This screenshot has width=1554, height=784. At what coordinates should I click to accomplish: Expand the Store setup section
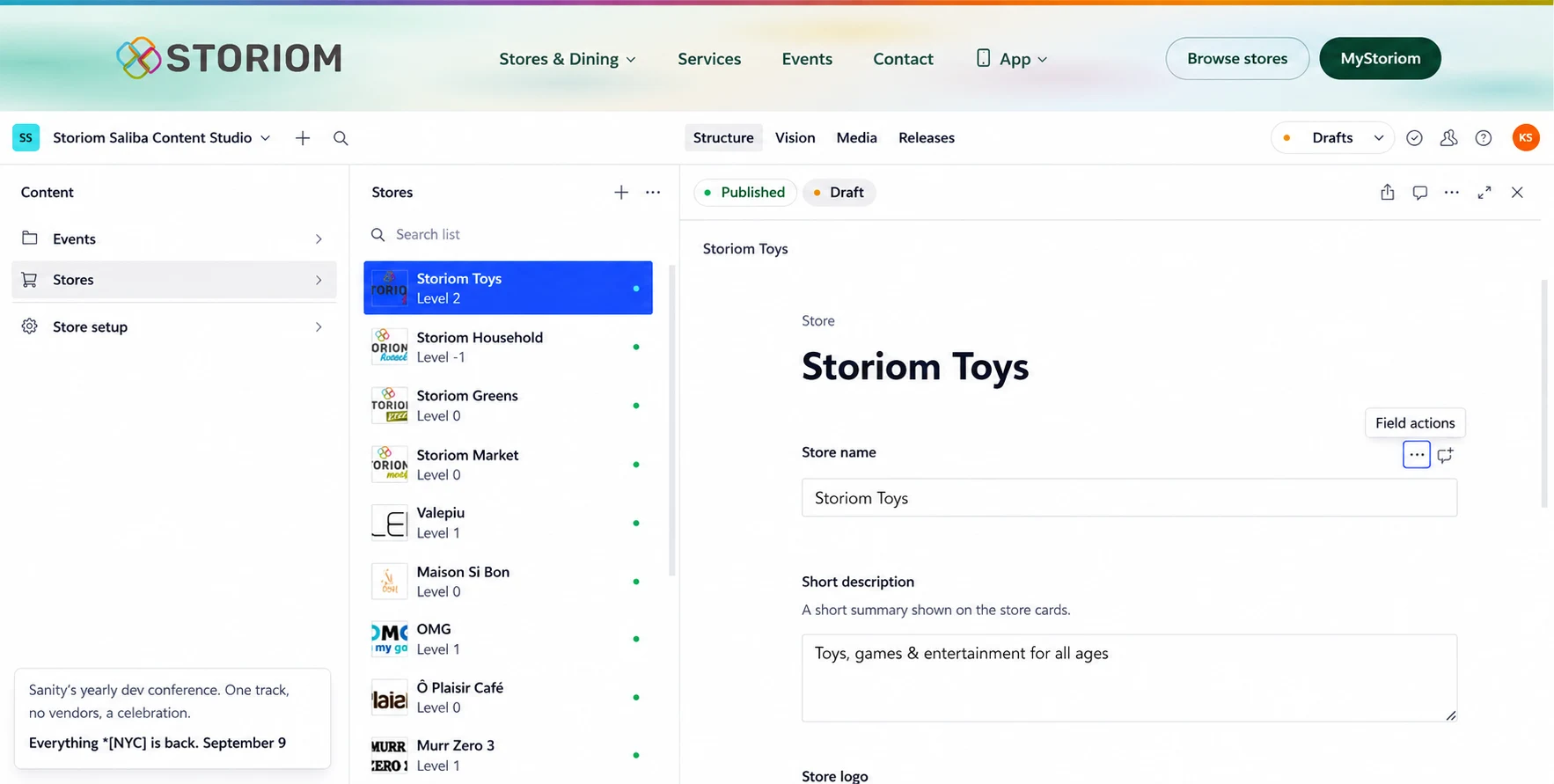coord(174,326)
